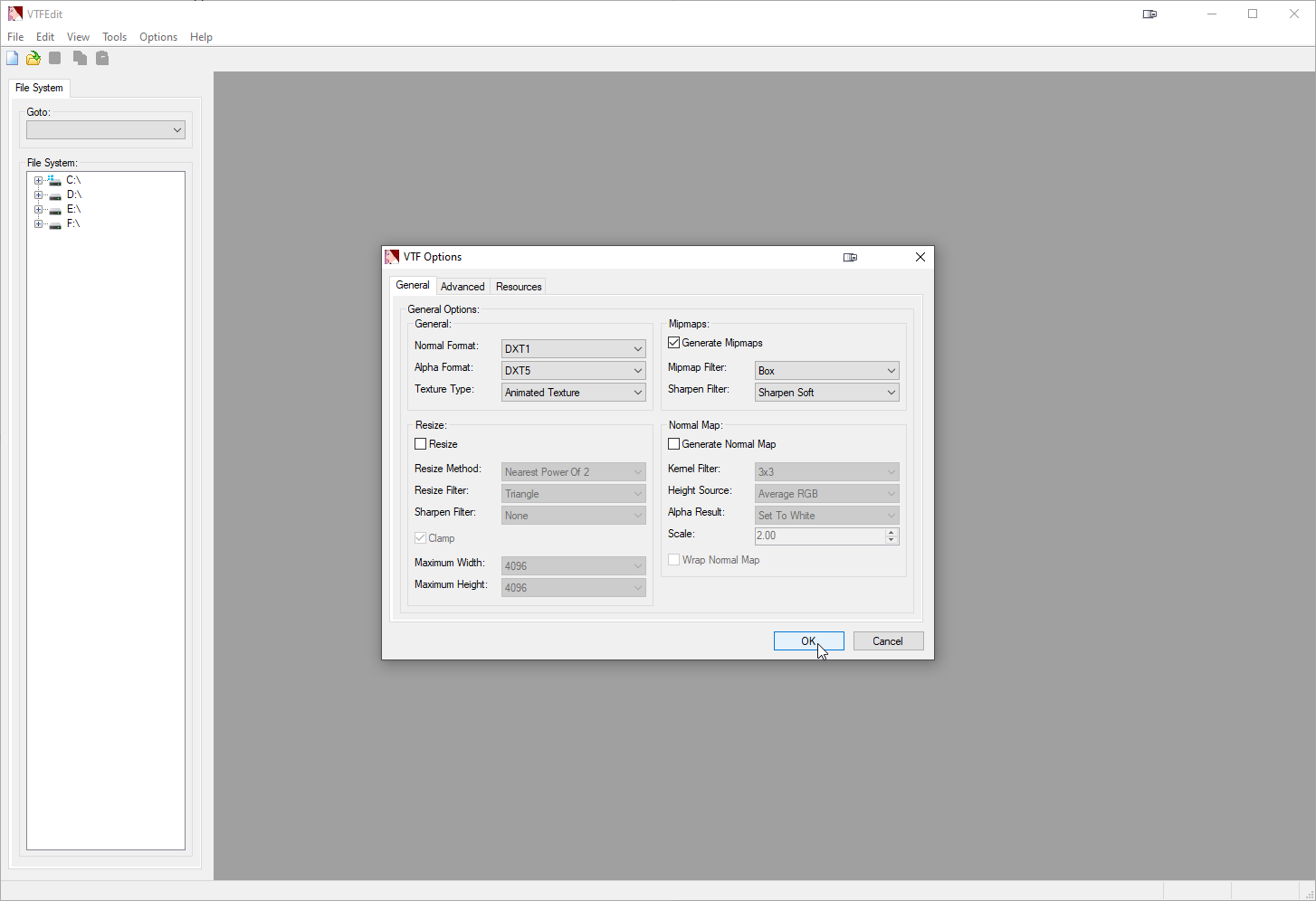This screenshot has width=1316, height=901.
Task: Click the grayed Save toolbar icon
Action: coord(55,59)
